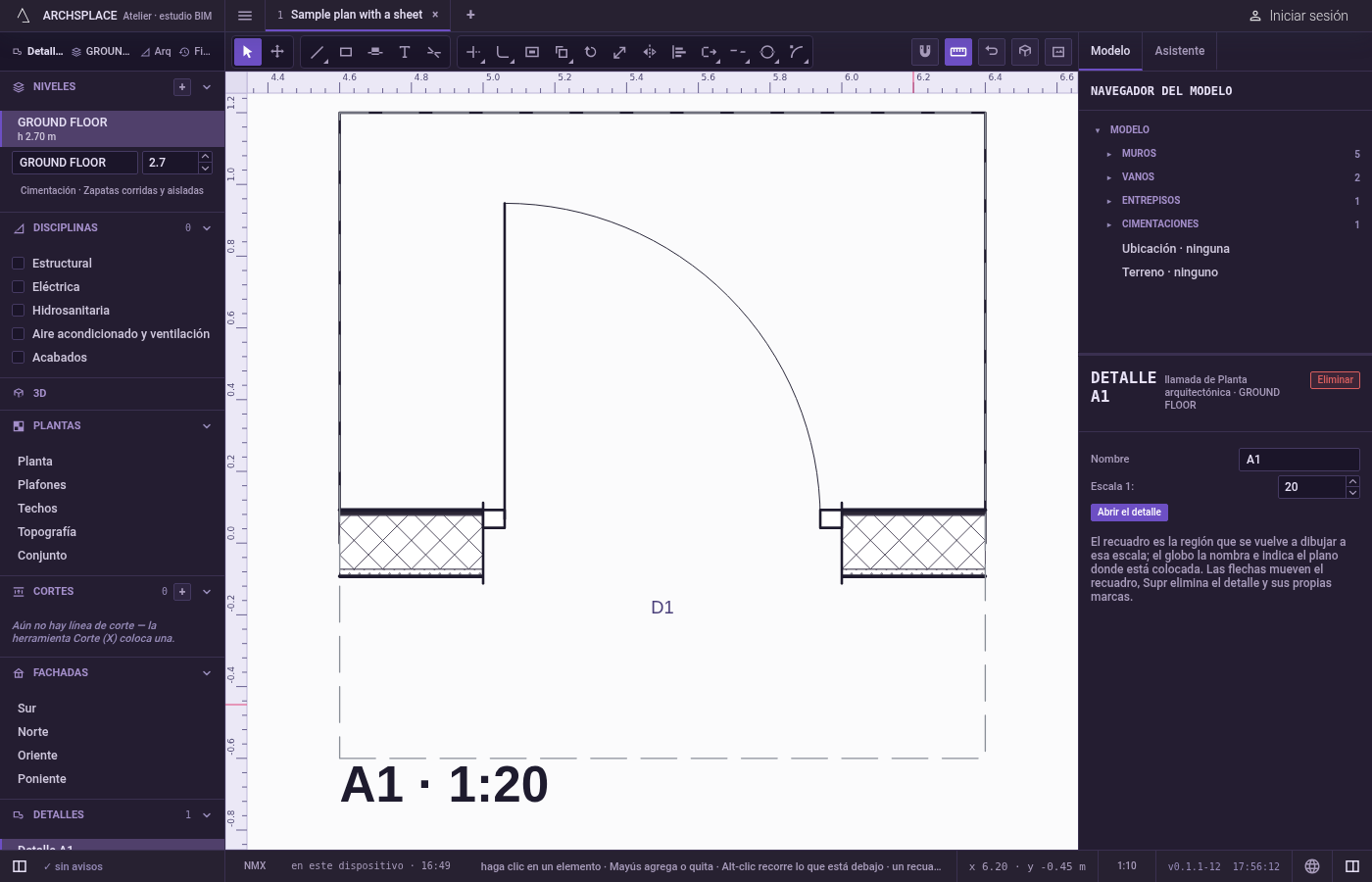Check the Eléctrica discipline

(18, 287)
